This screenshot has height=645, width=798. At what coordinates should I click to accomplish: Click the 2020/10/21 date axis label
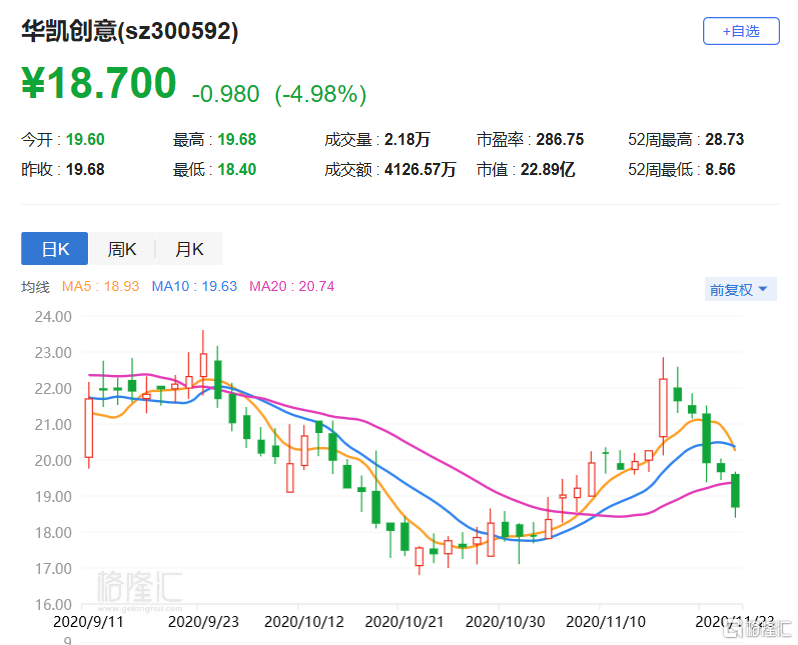(x=404, y=622)
